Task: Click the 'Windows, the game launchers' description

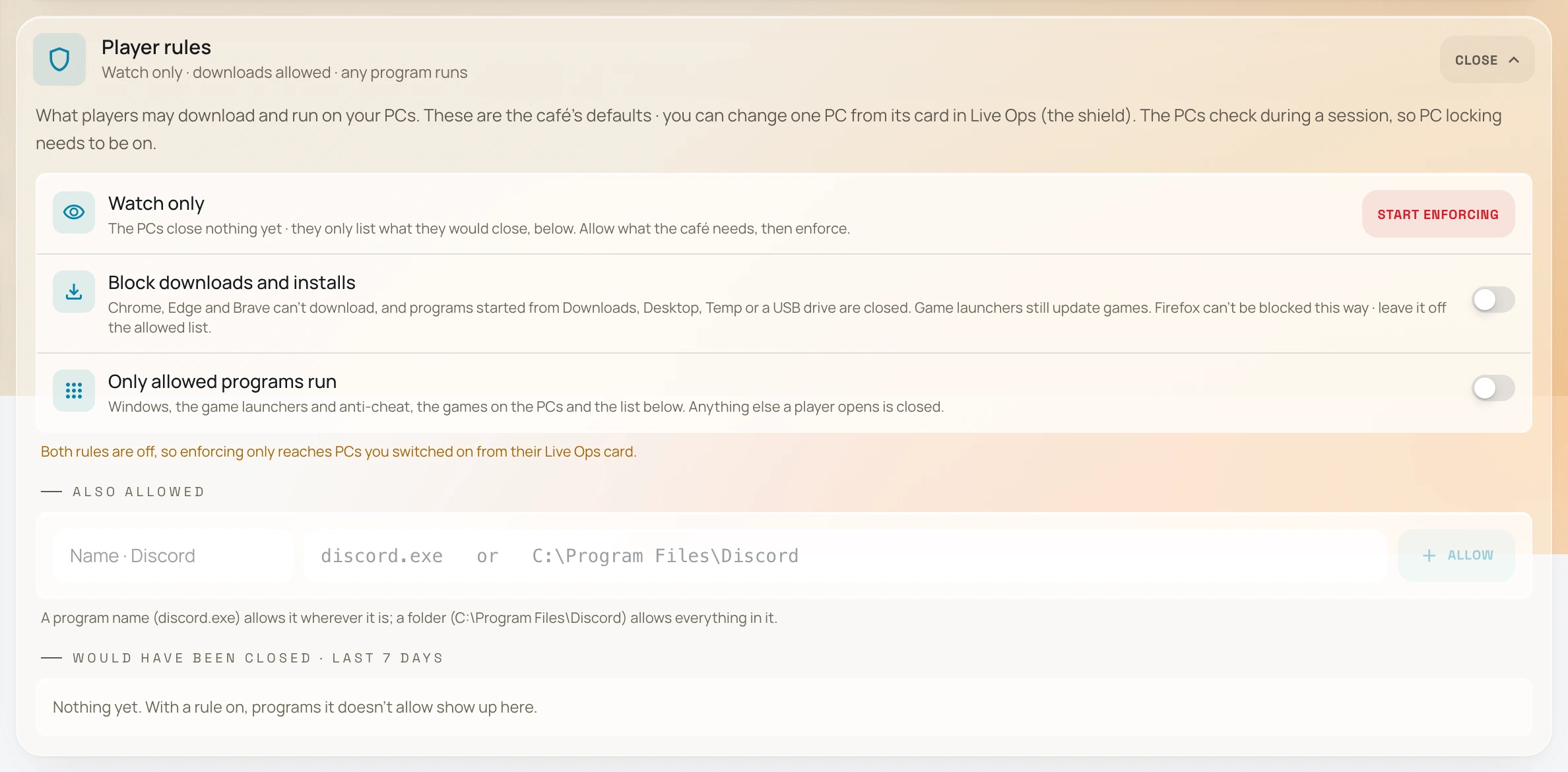Action: (526, 406)
